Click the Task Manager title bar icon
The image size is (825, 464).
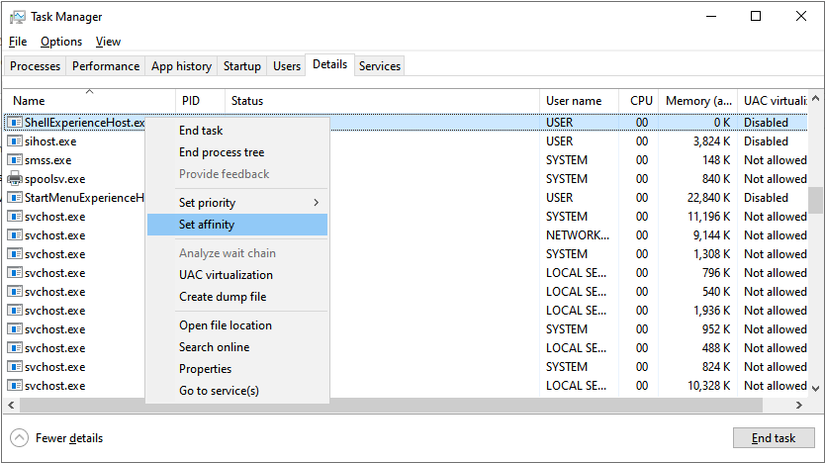click(x=17, y=17)
